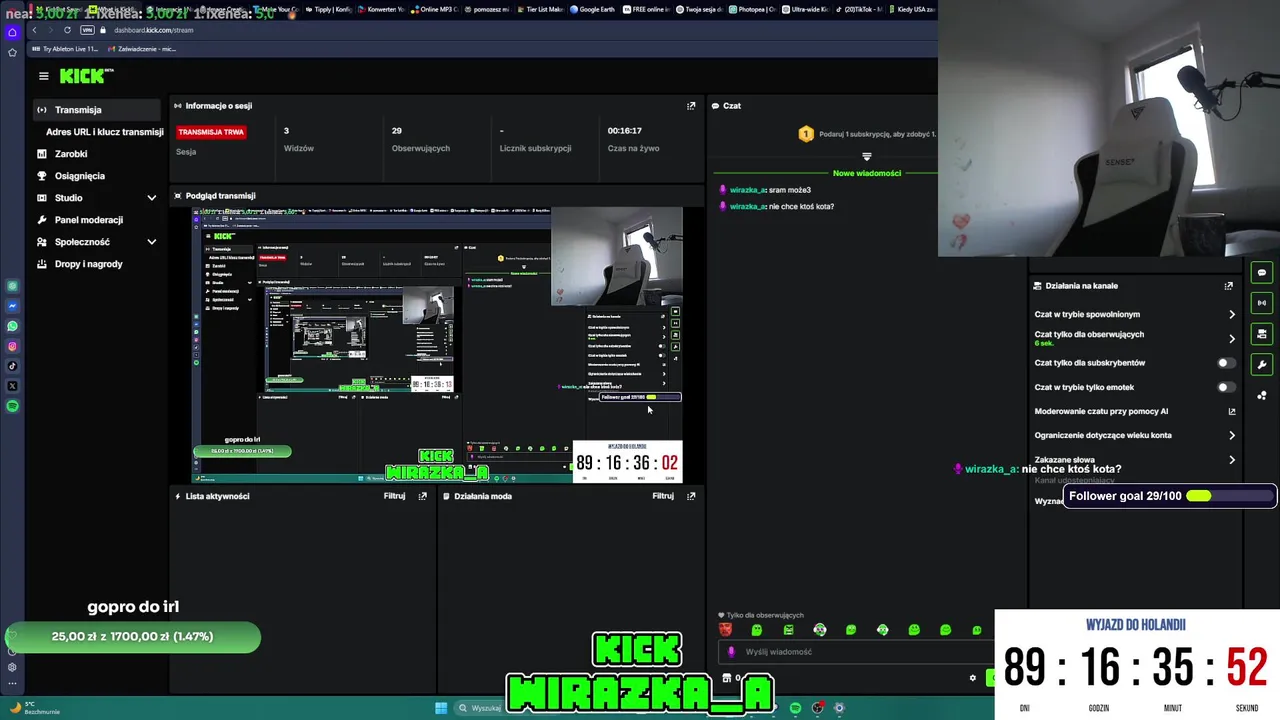
Task: Click the channel actions icon on right rail
Action: [1262, 334]
